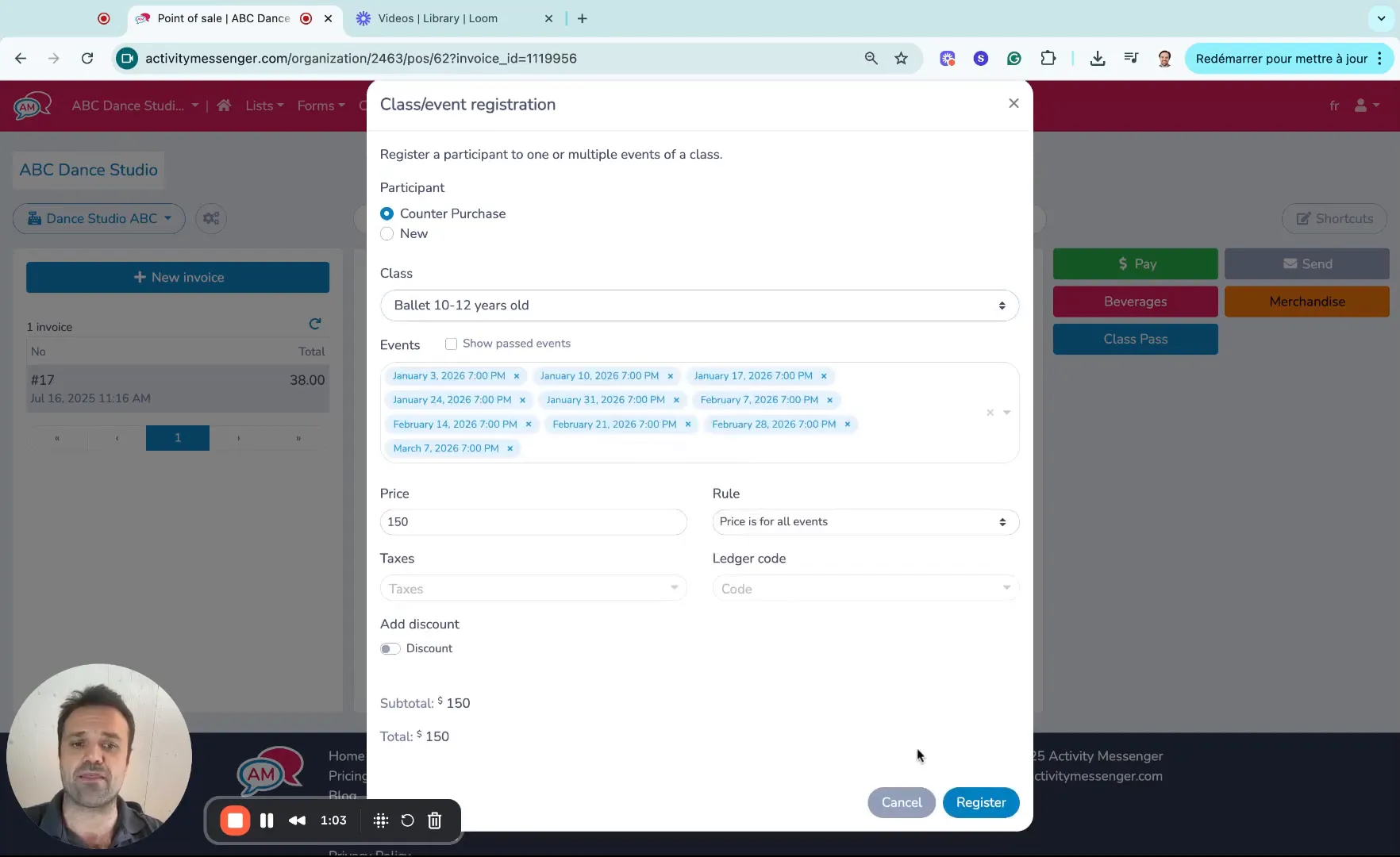Cancel the class registration
This screenshot has height=857, width=1400.
coord(901,802)
